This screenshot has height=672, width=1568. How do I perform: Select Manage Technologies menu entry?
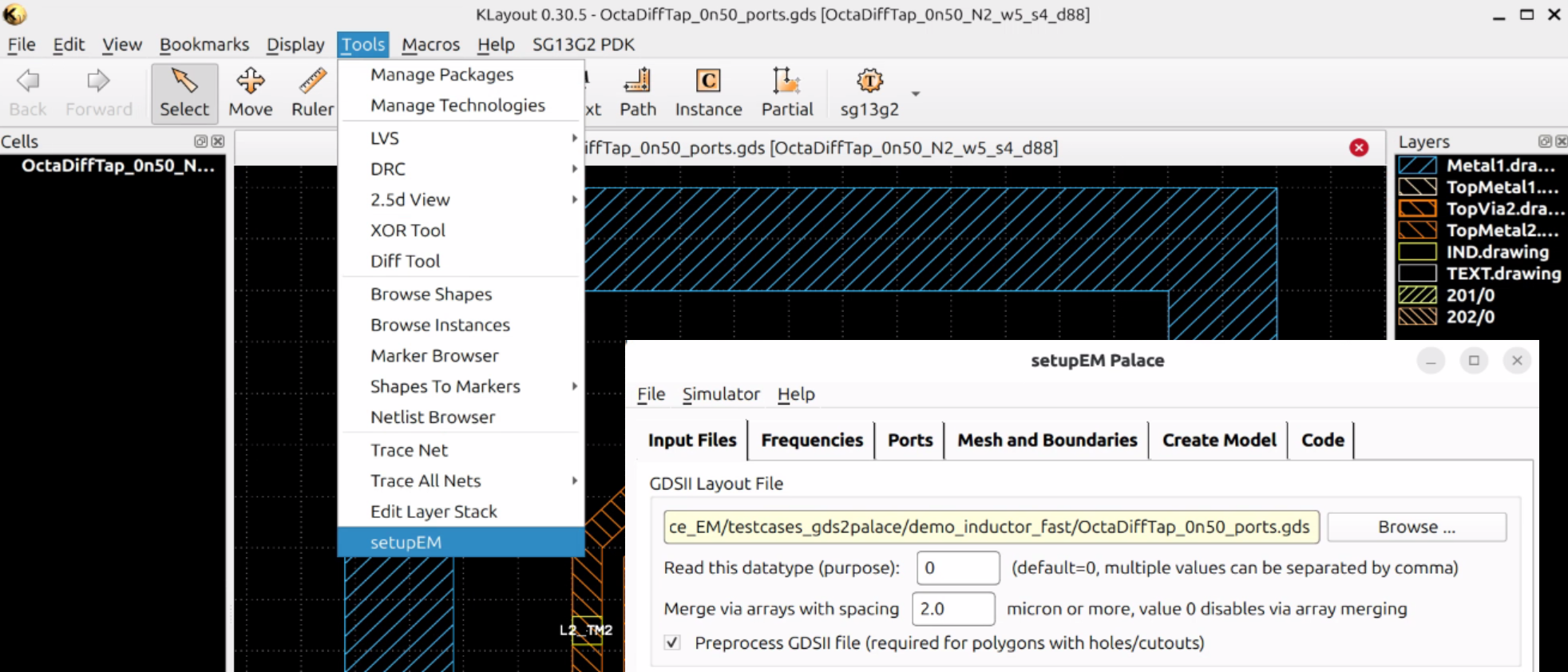tap(461, 105)
